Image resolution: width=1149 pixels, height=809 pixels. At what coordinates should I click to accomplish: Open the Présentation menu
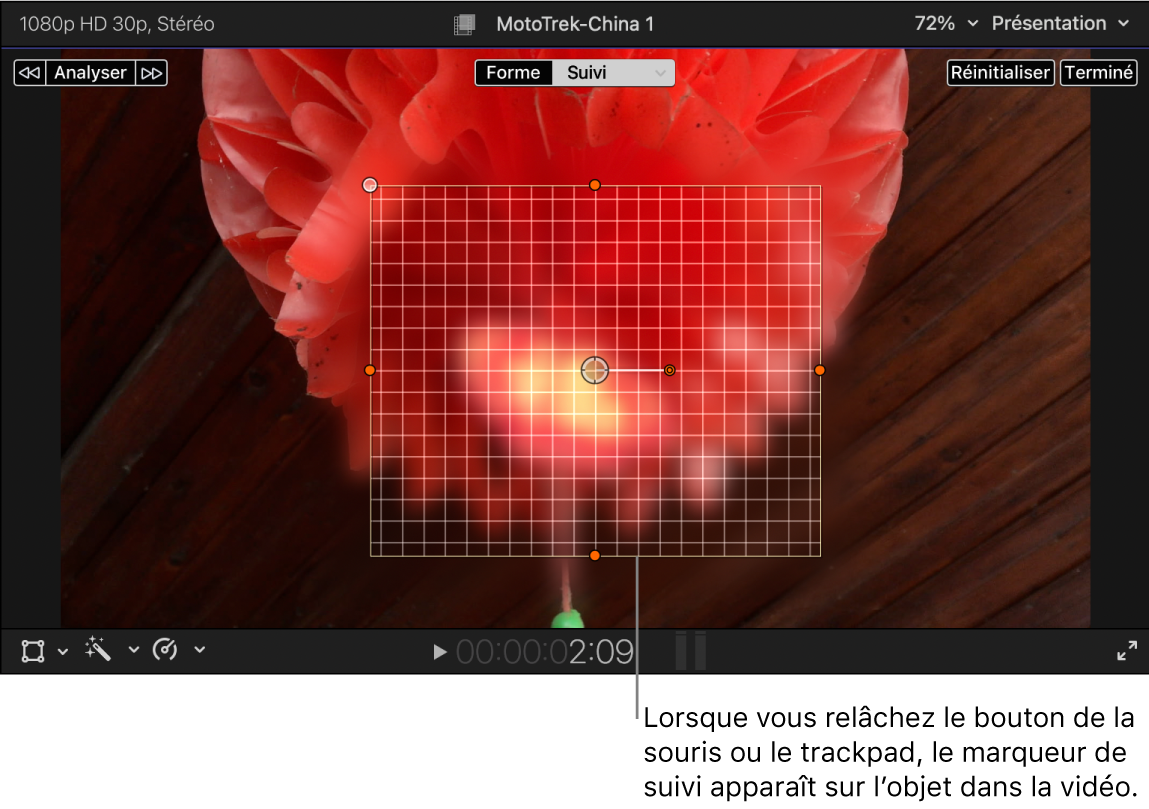(1060, 23)
